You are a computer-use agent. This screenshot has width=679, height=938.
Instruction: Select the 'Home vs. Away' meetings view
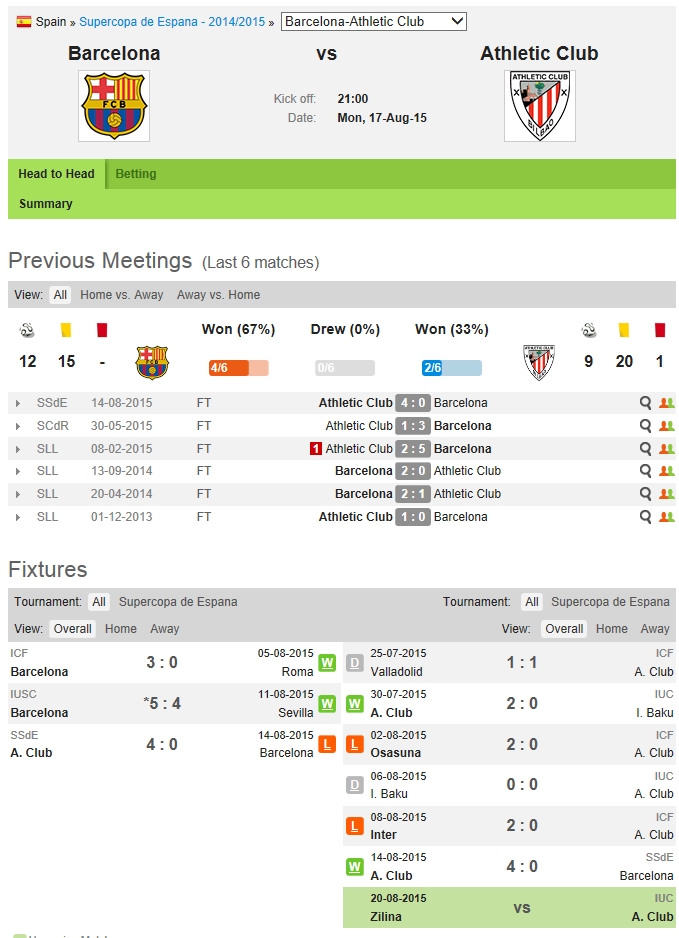pyautogui.click(x=122, y=295)
